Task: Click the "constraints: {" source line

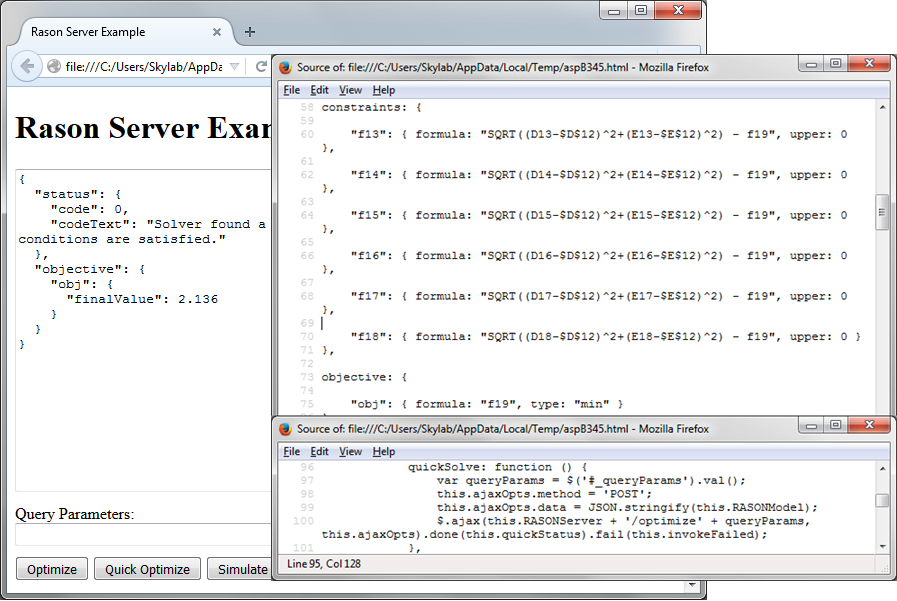Action: click(371, 108)
